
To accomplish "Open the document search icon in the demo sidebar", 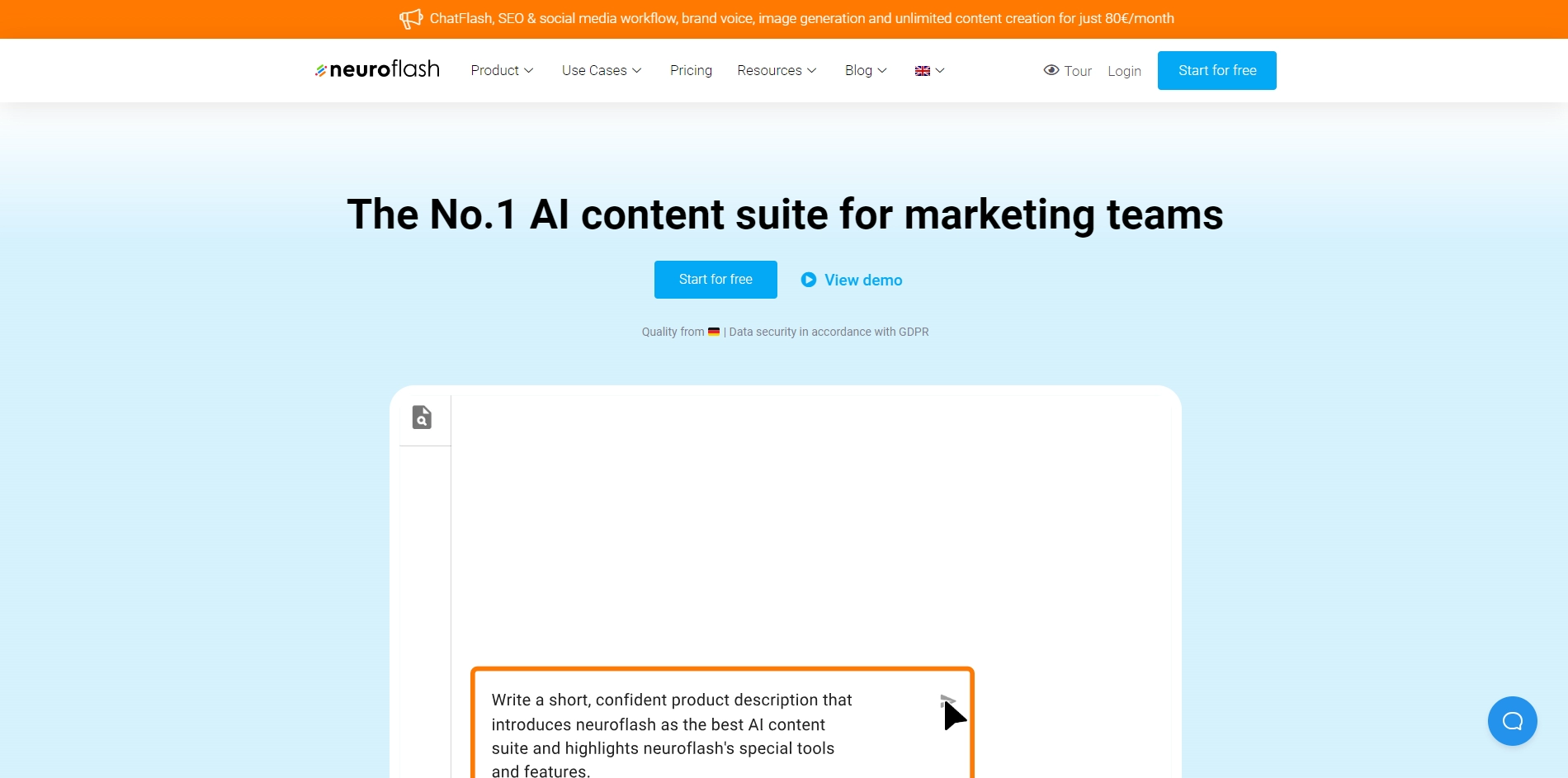I will click(422, 417).
